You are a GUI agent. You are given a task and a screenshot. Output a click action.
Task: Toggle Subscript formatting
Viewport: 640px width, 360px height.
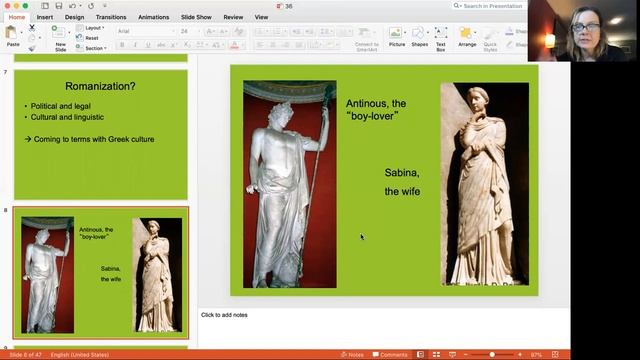coord(187,45)
